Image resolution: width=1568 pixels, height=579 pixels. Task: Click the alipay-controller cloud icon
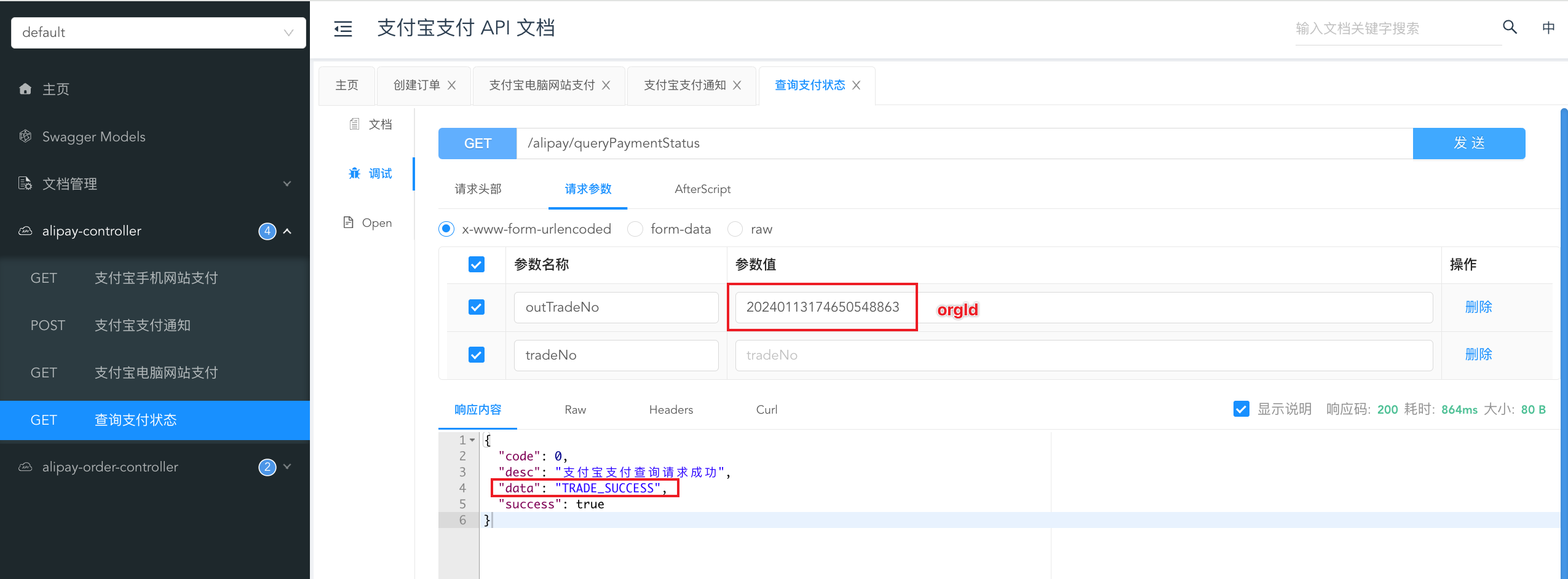25,231
